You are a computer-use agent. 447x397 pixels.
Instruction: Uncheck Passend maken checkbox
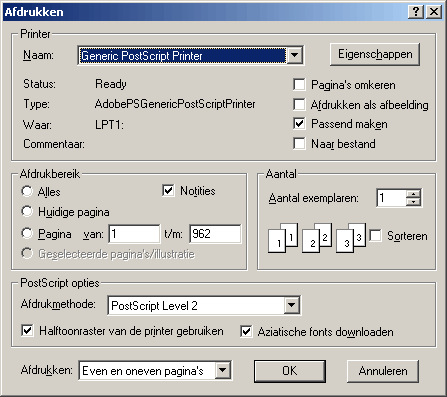(299, 124)
